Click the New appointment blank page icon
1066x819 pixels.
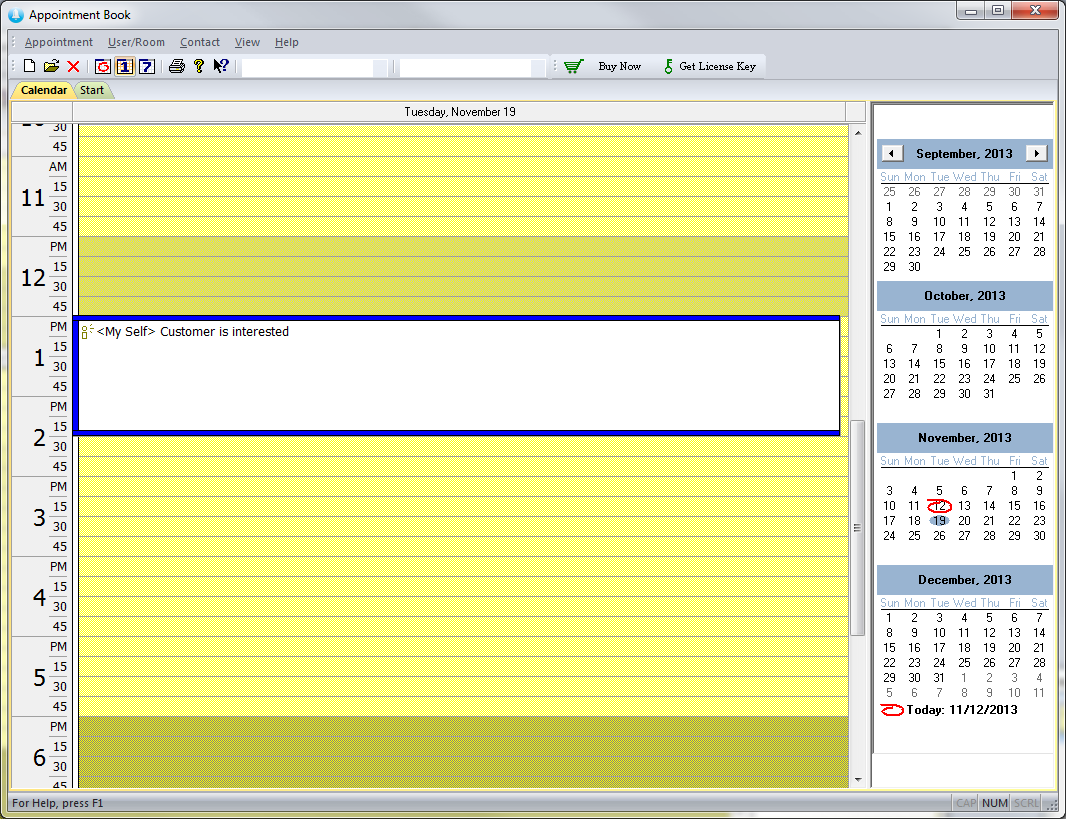[29, 67]
